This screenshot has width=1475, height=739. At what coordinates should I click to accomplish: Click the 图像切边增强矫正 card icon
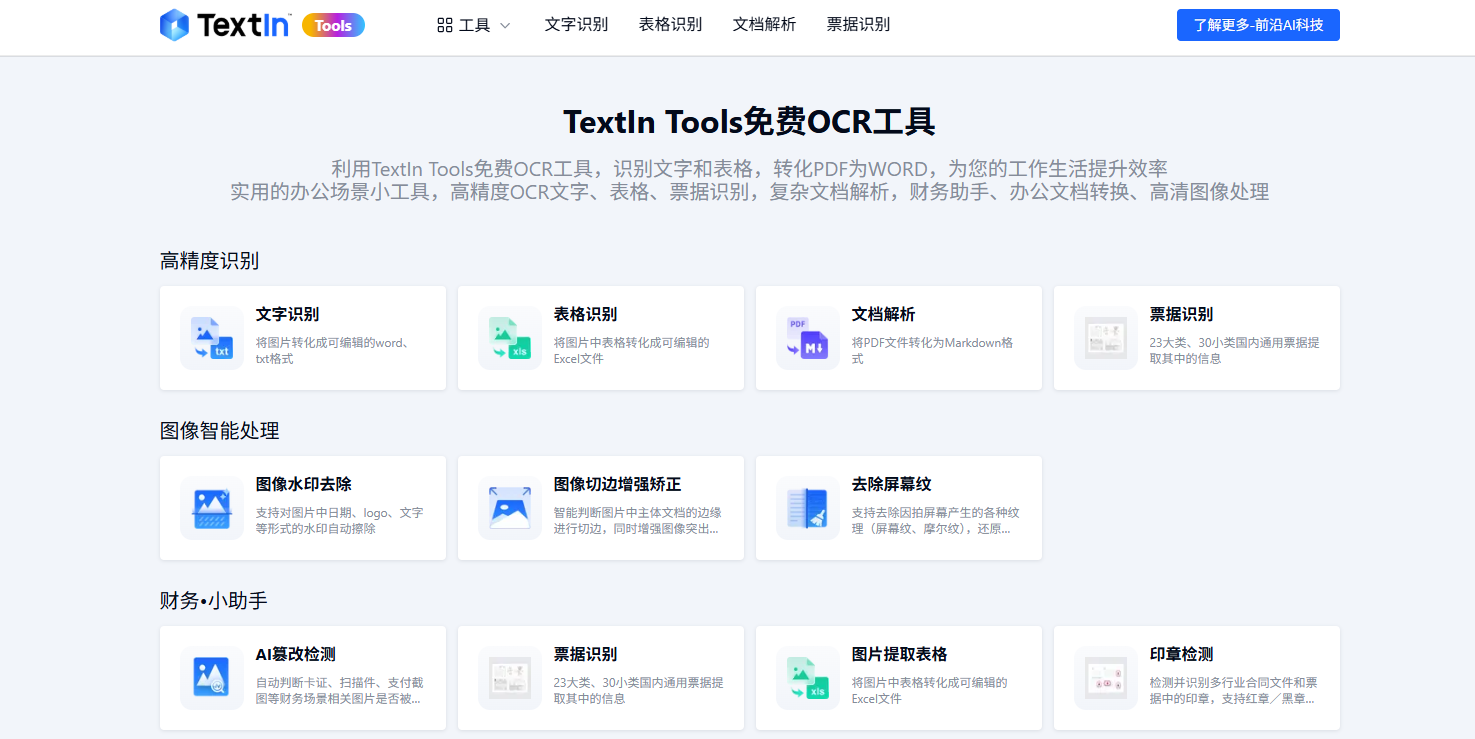pos(510,508)
